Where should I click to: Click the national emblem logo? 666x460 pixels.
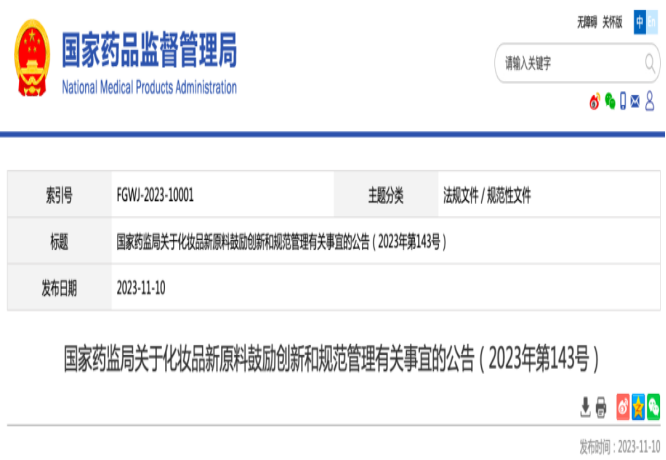(32, 58)
